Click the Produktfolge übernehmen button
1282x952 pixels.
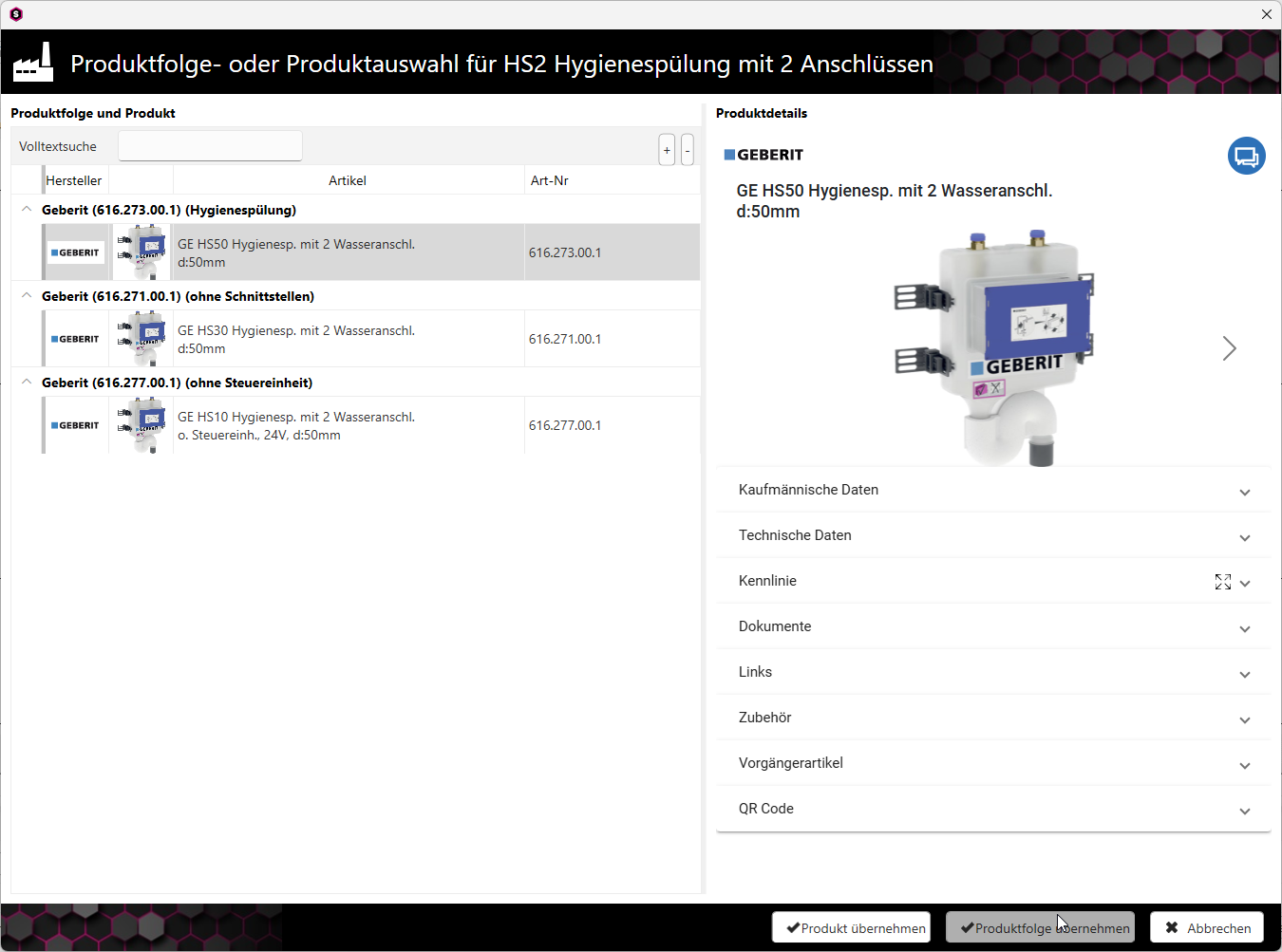click(x=1040, y=927)
